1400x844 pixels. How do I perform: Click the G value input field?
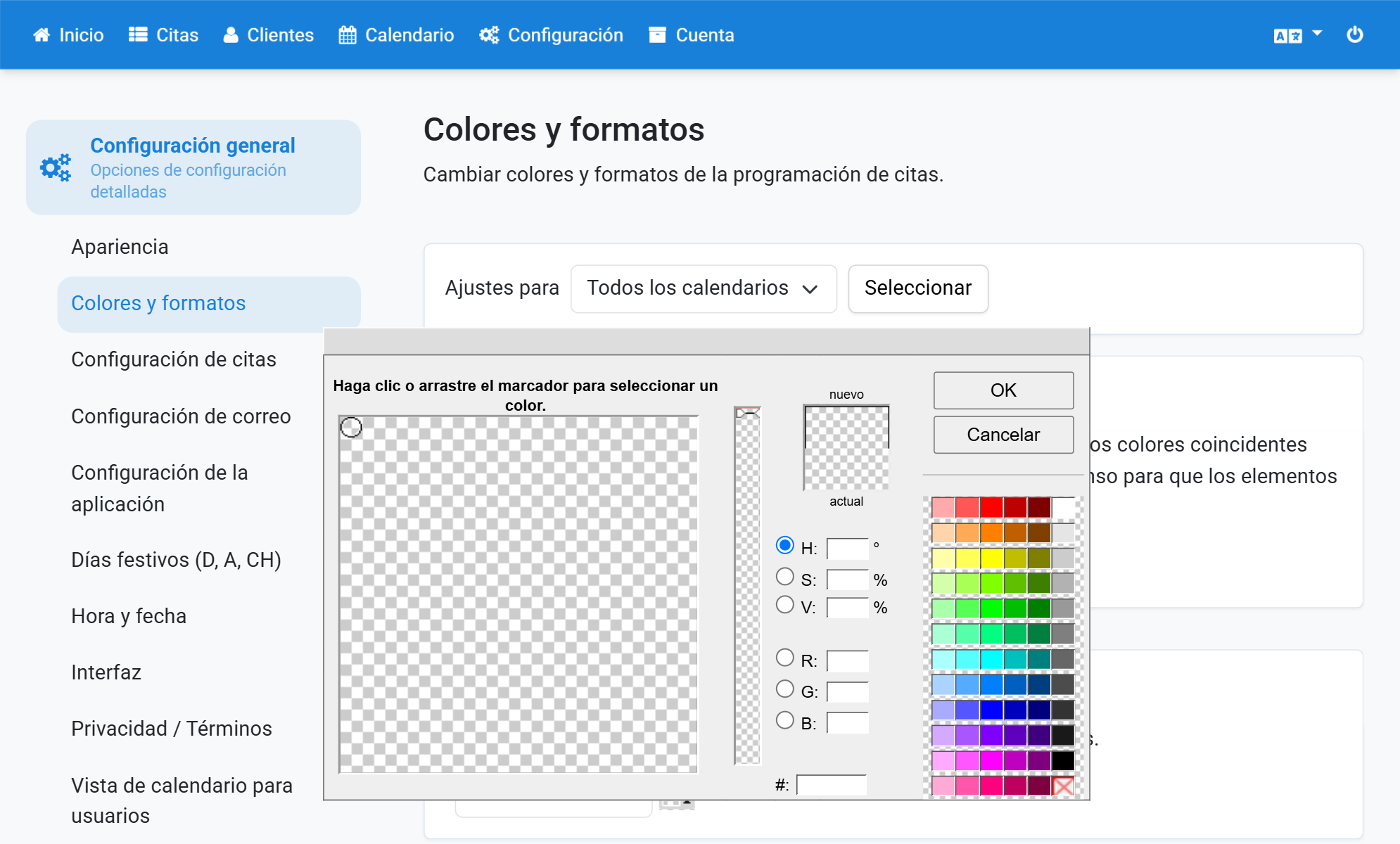coord(848,692)
